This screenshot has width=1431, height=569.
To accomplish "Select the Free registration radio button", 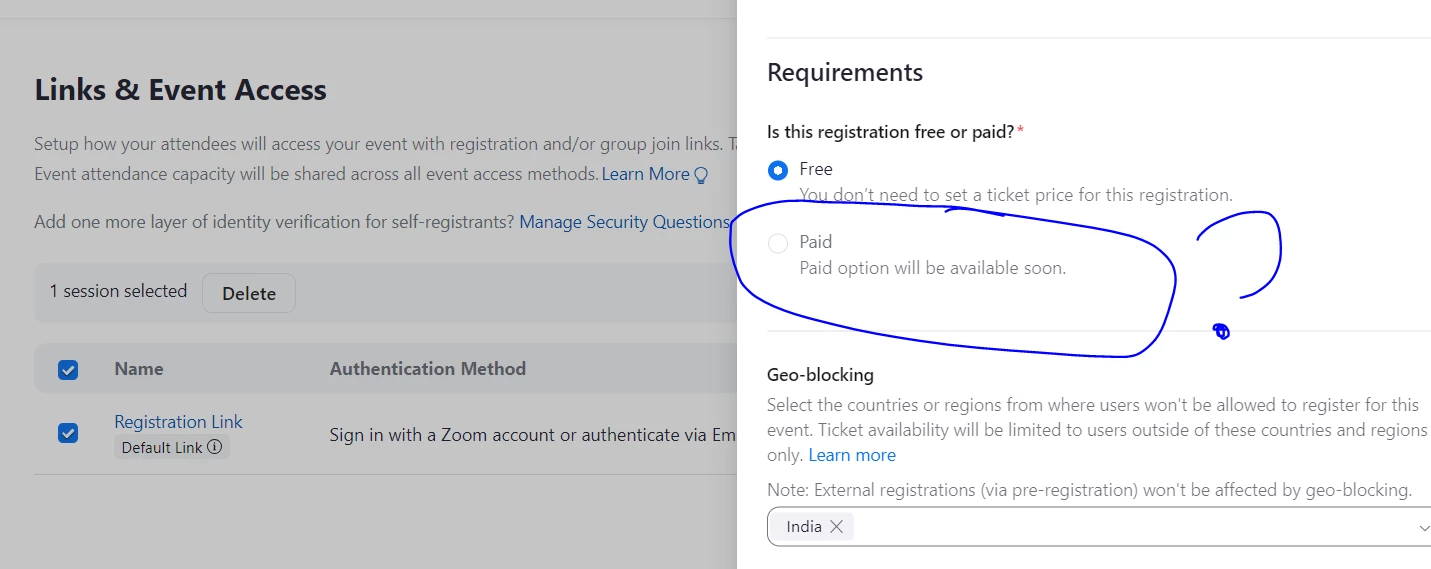I will click(778, 170).
